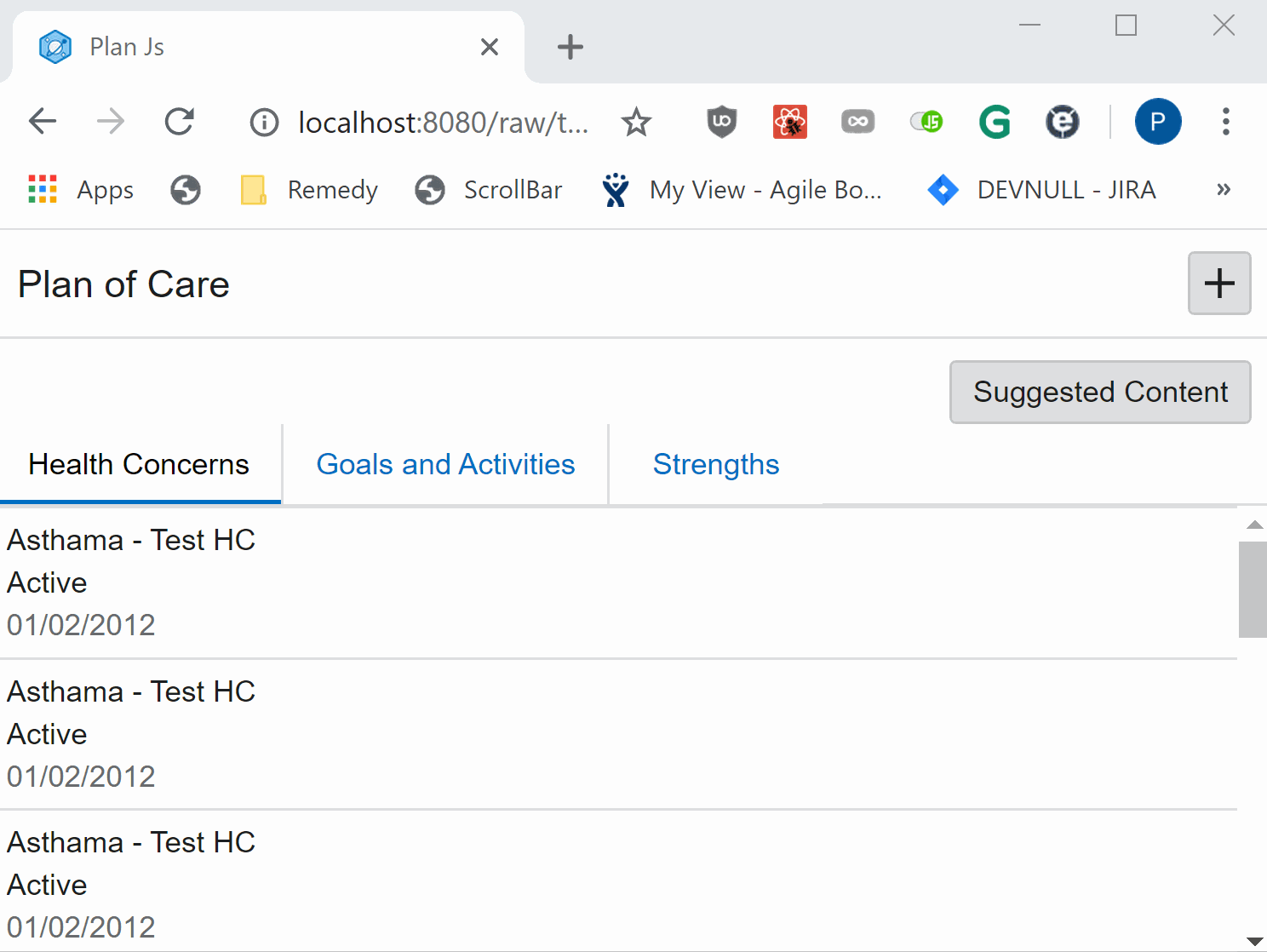Screen dimensions: 1267x952
Task: Open the Chrome three-dot menu
Action: [x=1225, y=122]
